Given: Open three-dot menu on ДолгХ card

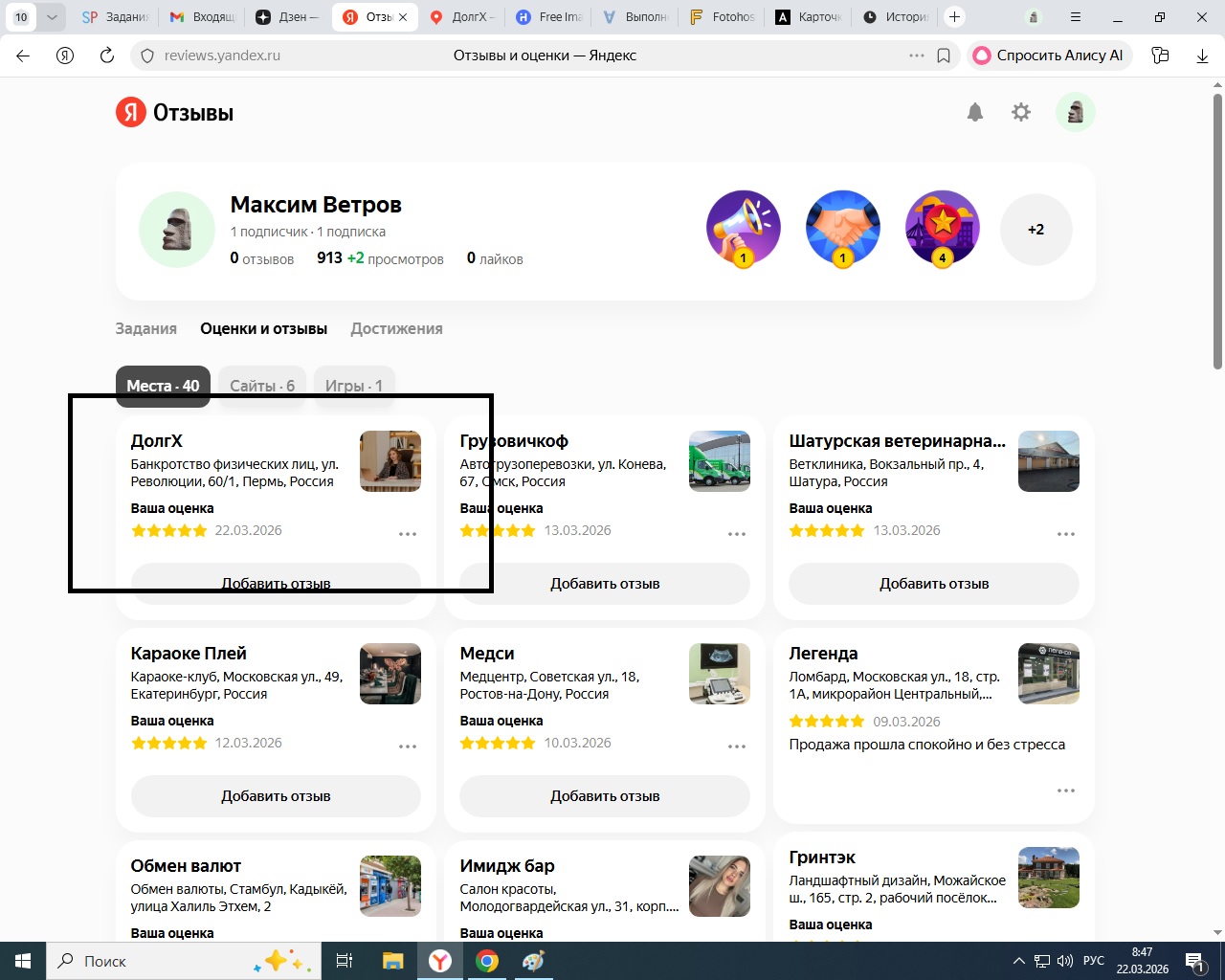Looking at the screenshot, I should 408,534.
